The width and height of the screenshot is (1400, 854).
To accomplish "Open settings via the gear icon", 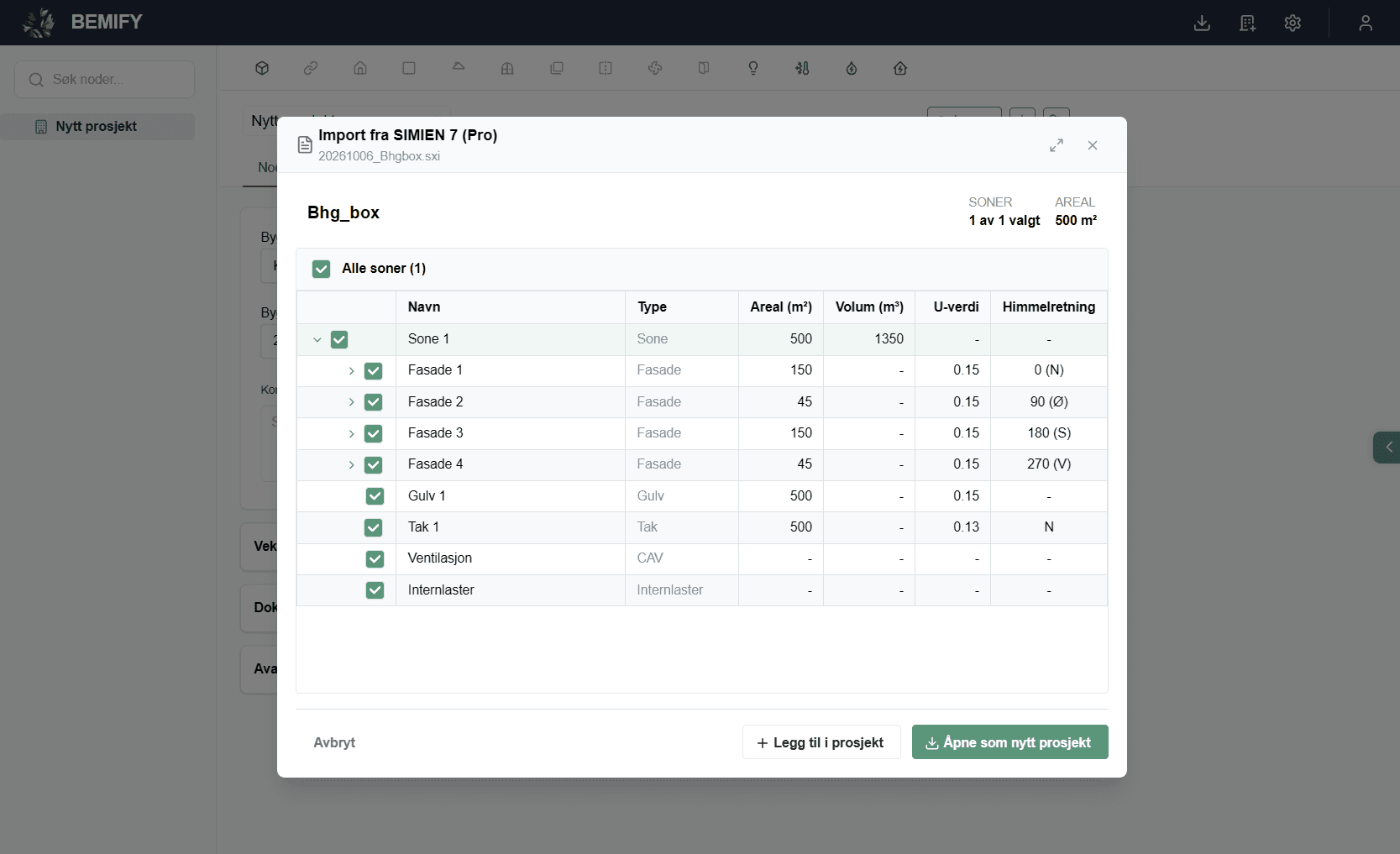I will point(1293,23).
